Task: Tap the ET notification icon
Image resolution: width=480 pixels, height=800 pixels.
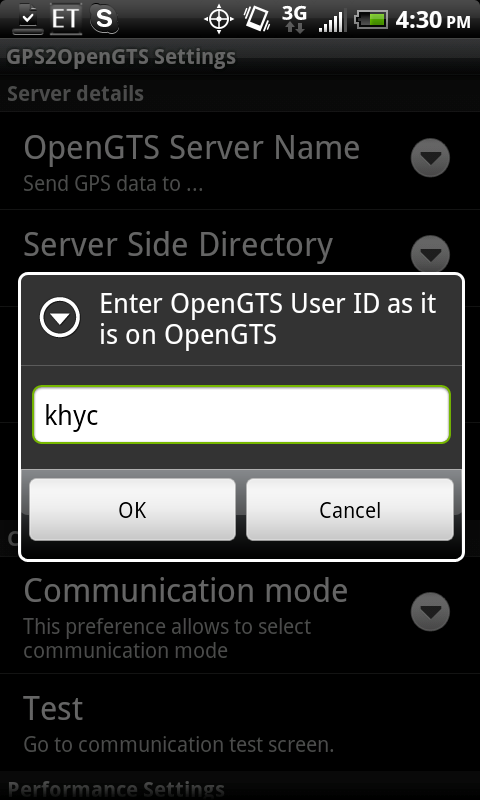Action: [x=66, y=19]
